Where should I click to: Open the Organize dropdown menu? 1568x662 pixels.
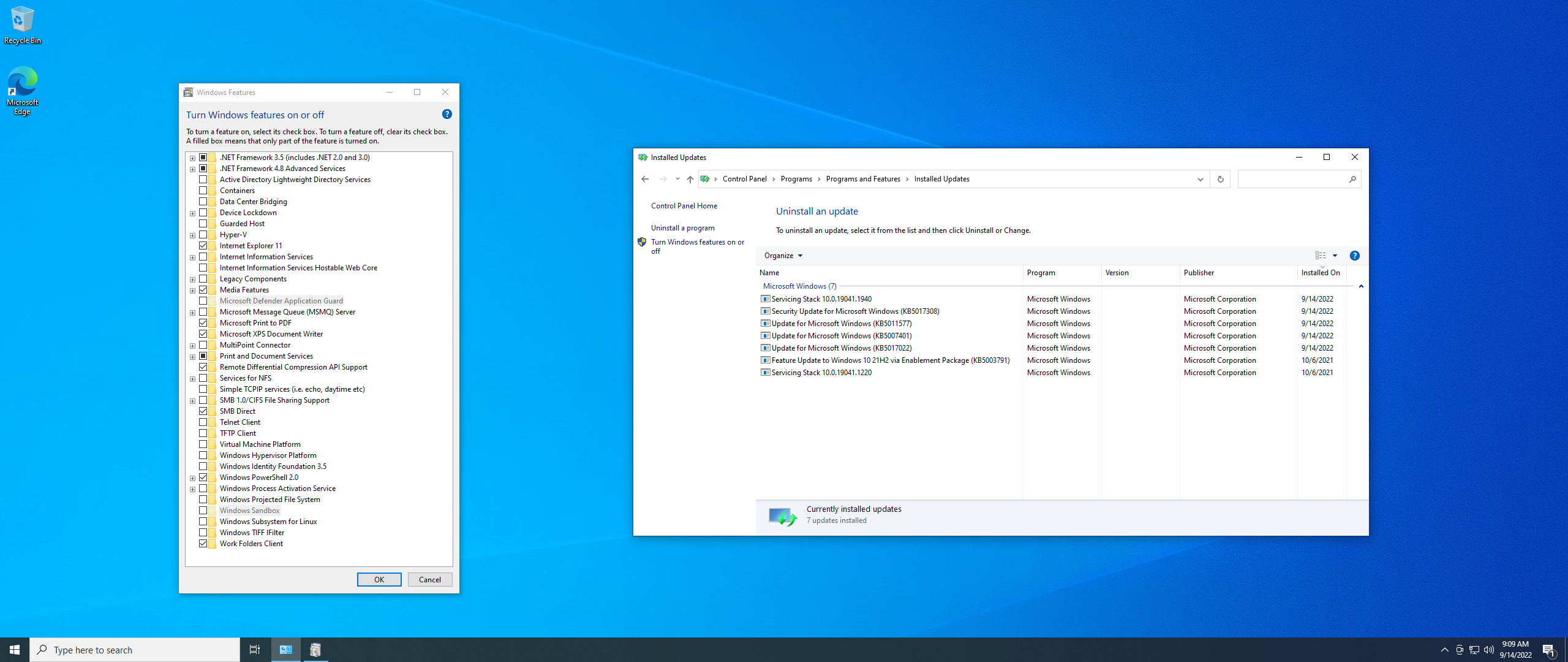(x=783, y=256)
